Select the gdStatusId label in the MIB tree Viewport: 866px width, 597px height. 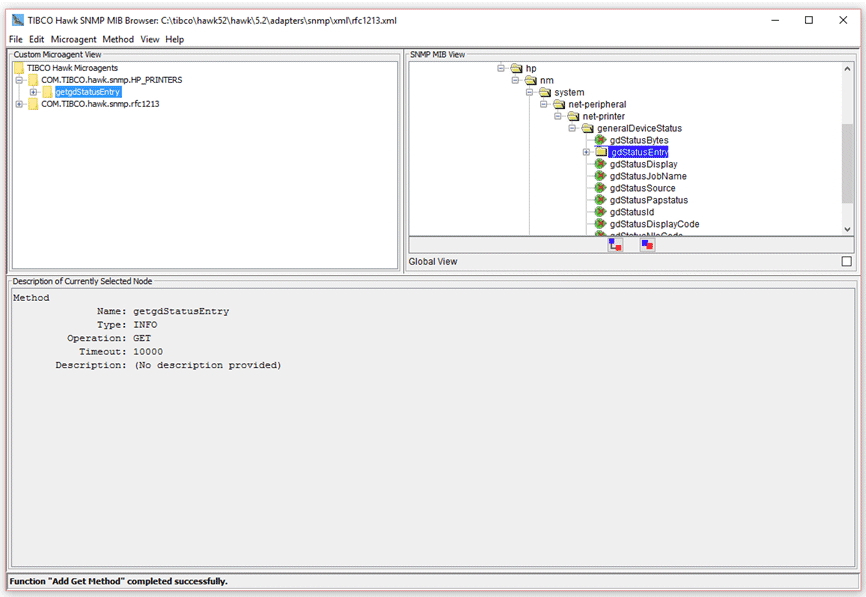(632, 212)
